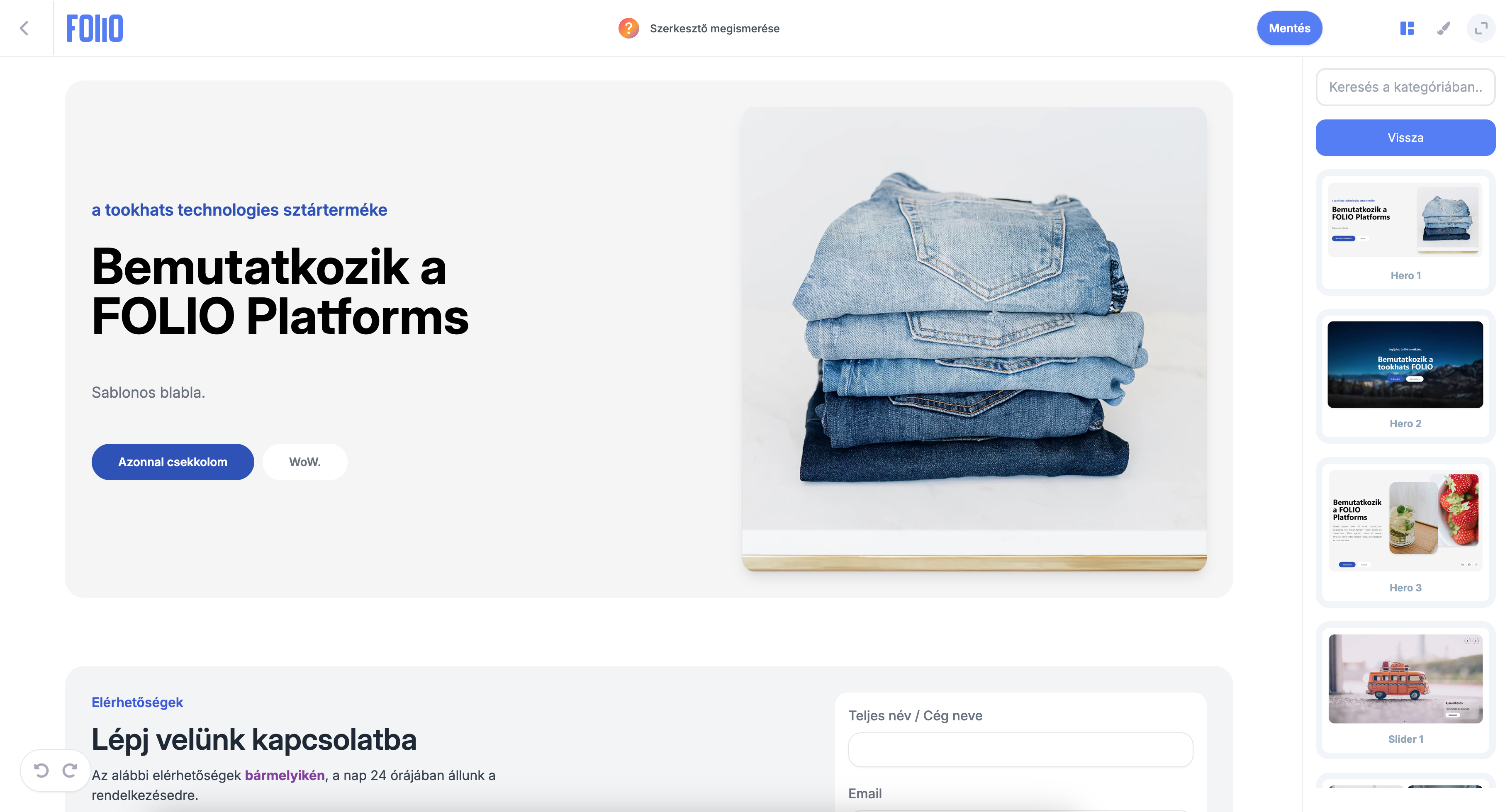Choose the Hero 2 block thumbnail
Screen dimensions: 1505x812
coord(1405,376)
